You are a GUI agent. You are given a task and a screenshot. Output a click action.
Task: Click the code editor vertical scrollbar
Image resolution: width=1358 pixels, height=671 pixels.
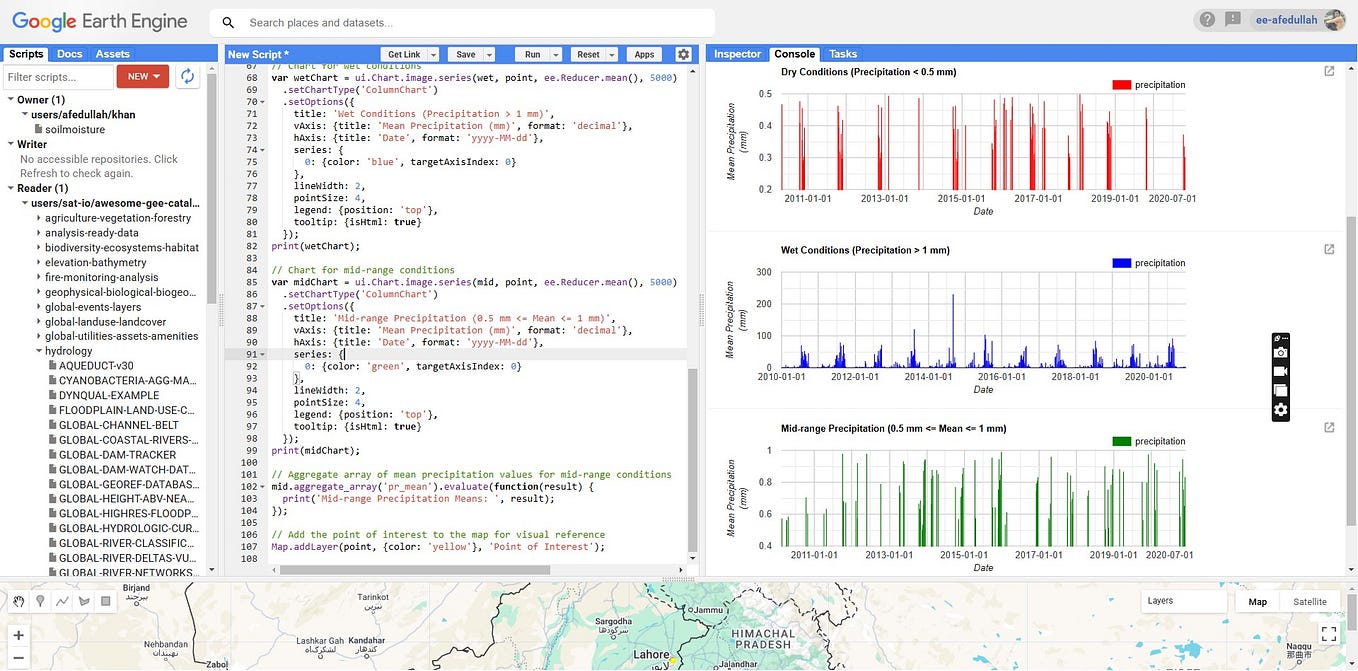pyautogui.click(x=692, y=459)
